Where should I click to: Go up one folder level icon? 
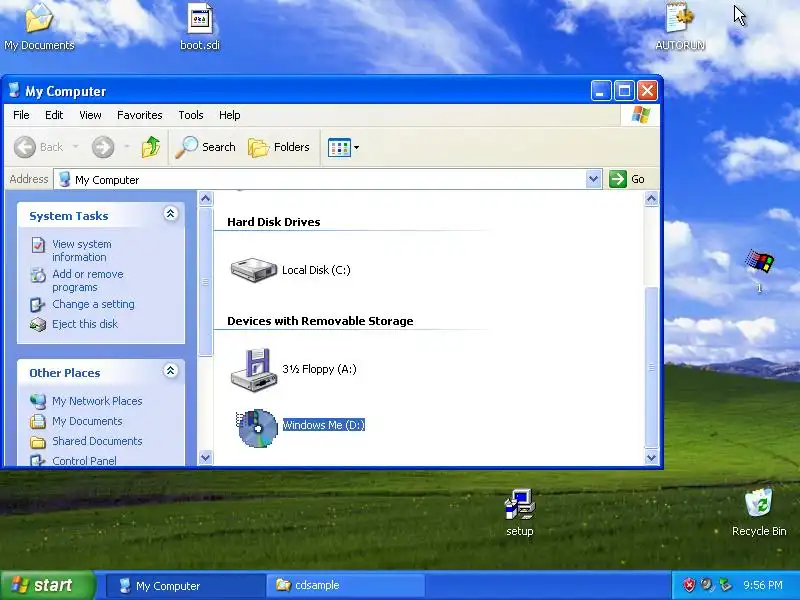point(151,147)
